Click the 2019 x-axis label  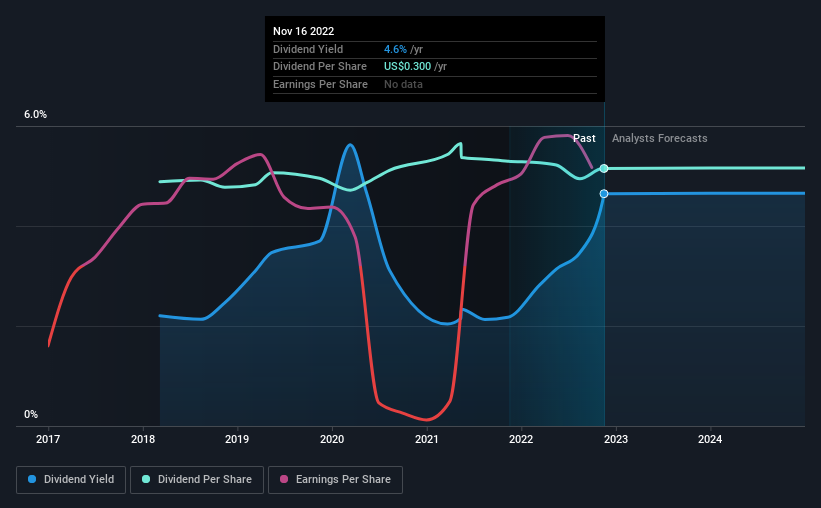click(x=237, y=439)
